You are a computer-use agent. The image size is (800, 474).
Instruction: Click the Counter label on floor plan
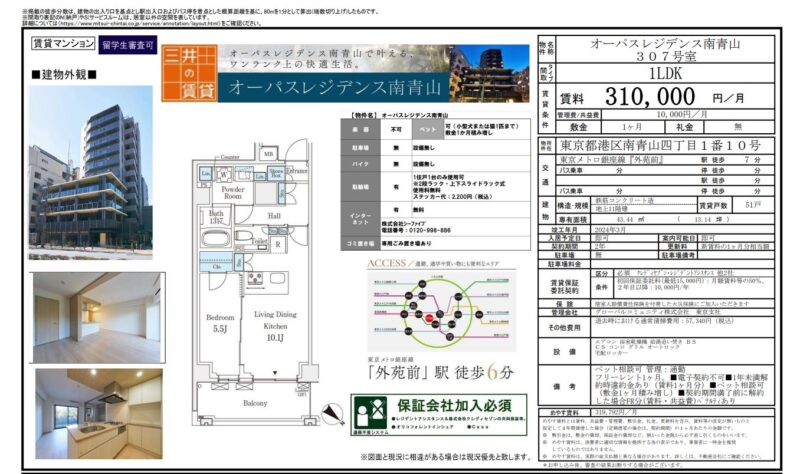pyautogui.click(x=230, y=157)
